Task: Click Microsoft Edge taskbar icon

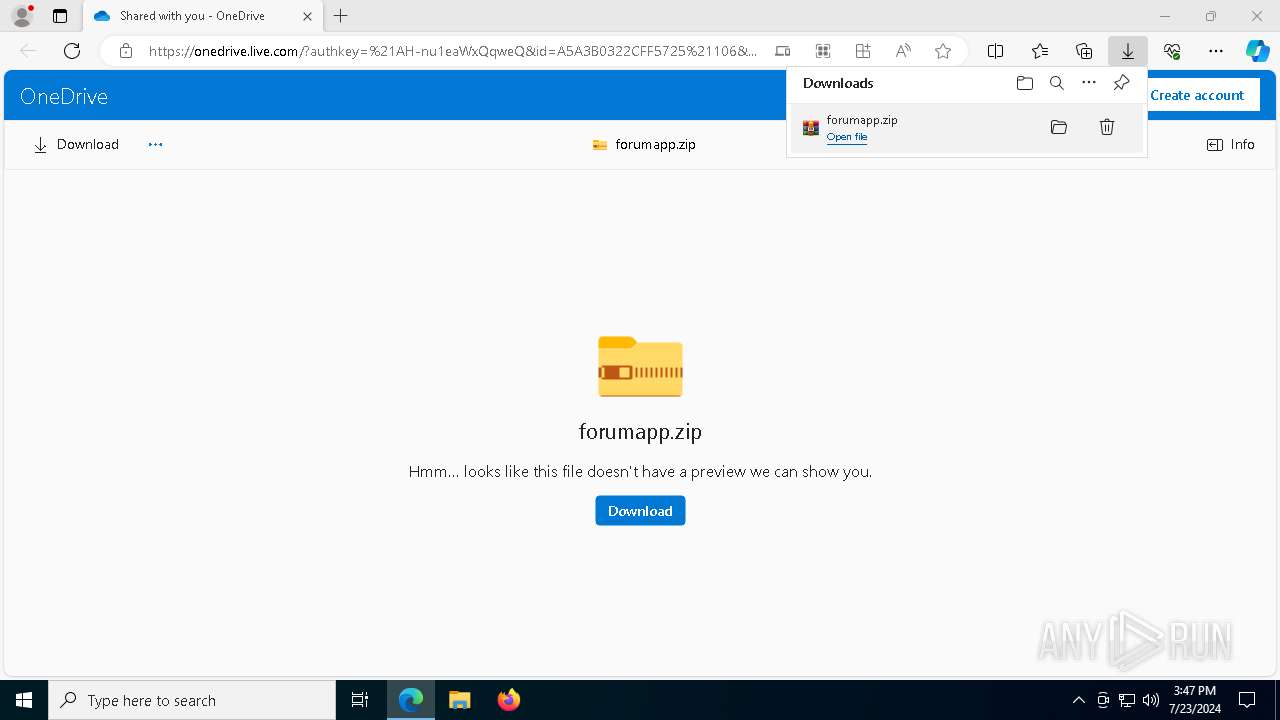Action: [411, 700]
